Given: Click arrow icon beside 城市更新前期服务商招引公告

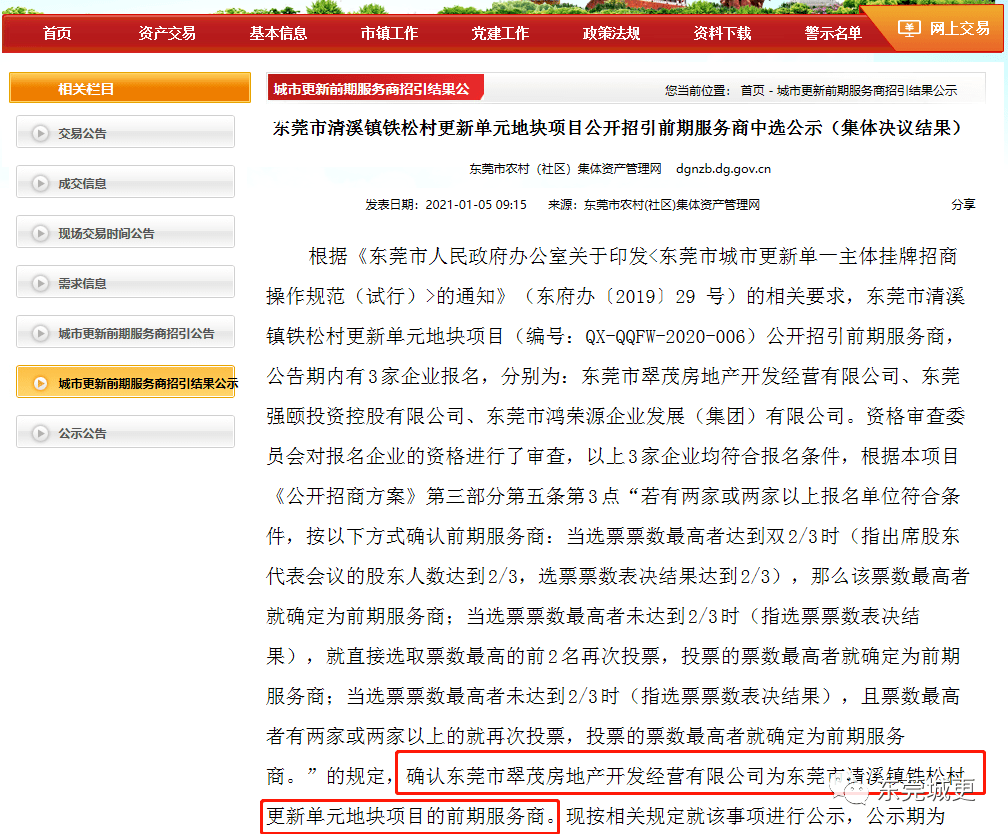Looking at the screenshot, I should (40, 333).
